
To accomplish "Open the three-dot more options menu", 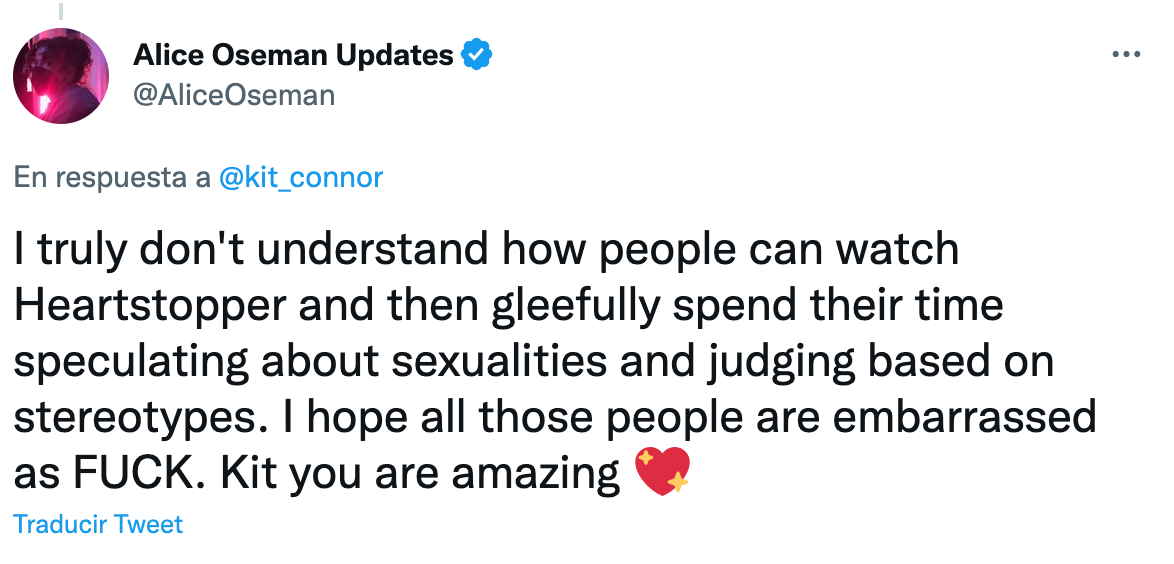I will (1126, 55).
